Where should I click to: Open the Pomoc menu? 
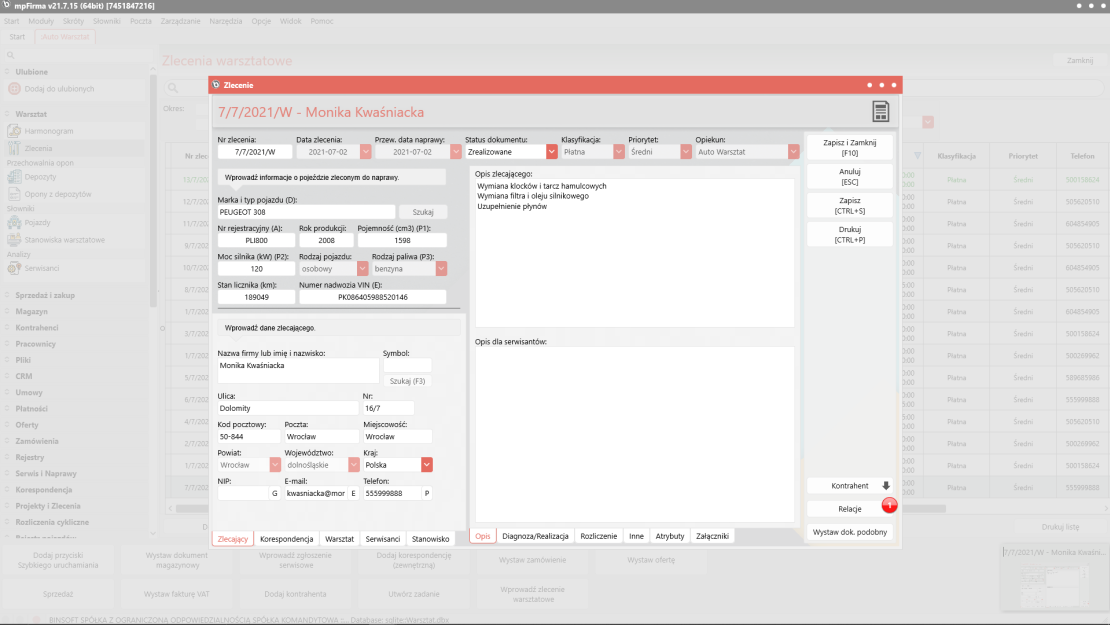click(x=322, y=21)
